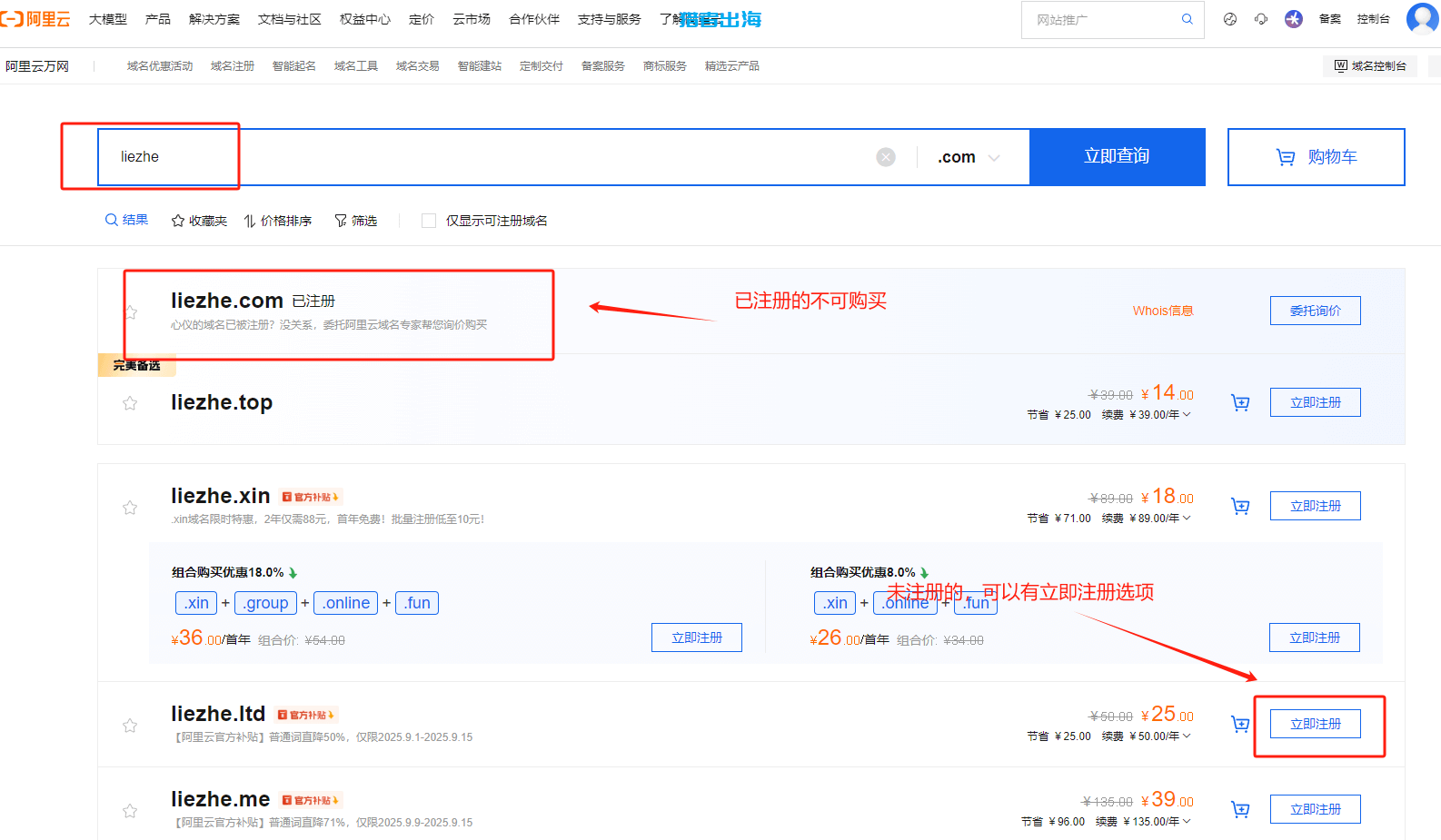
Task: Go to 域名工具 sub-nav
Action: (356, 66)
